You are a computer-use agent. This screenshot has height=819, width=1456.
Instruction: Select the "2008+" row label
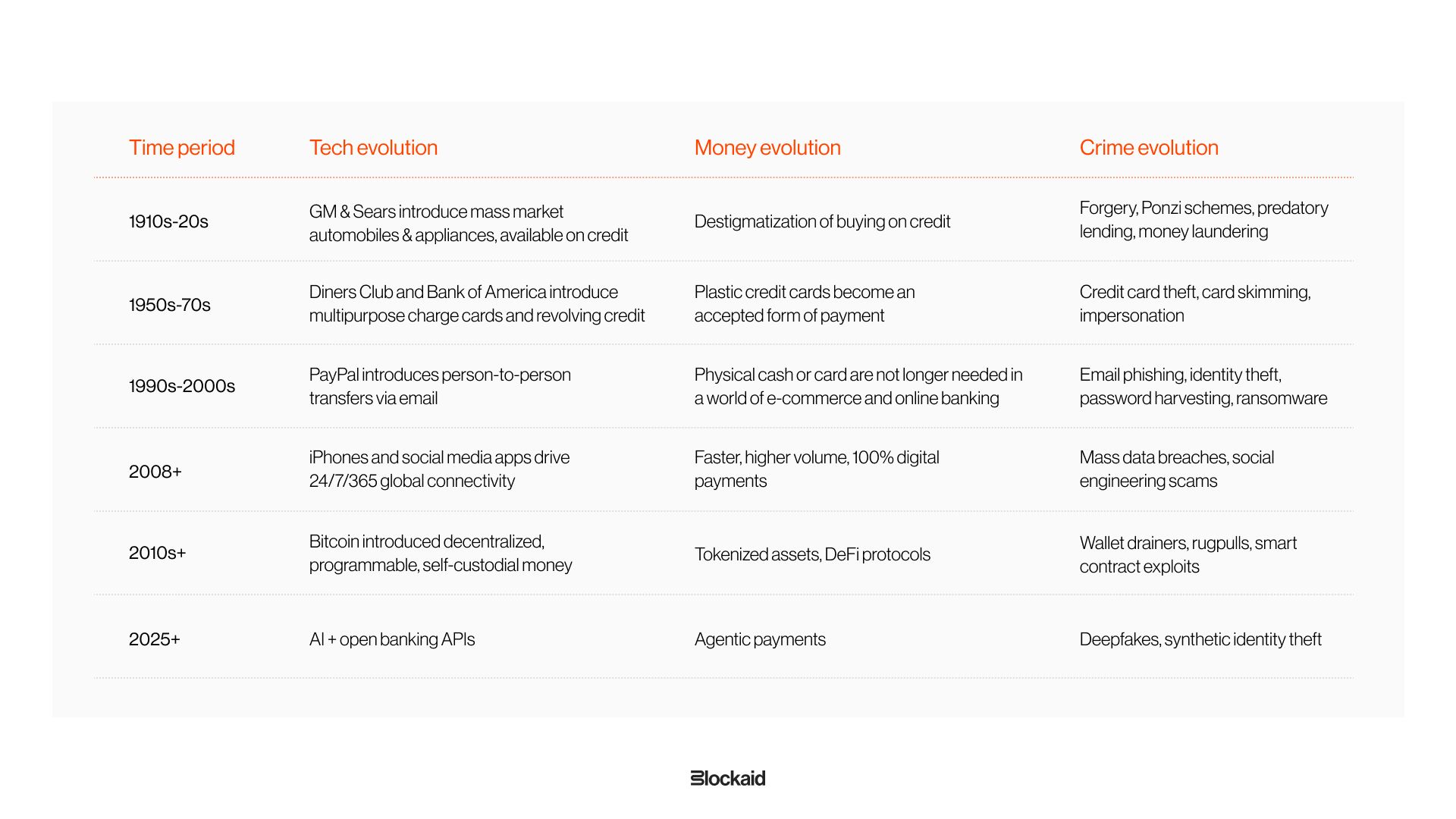pos(155,472)
